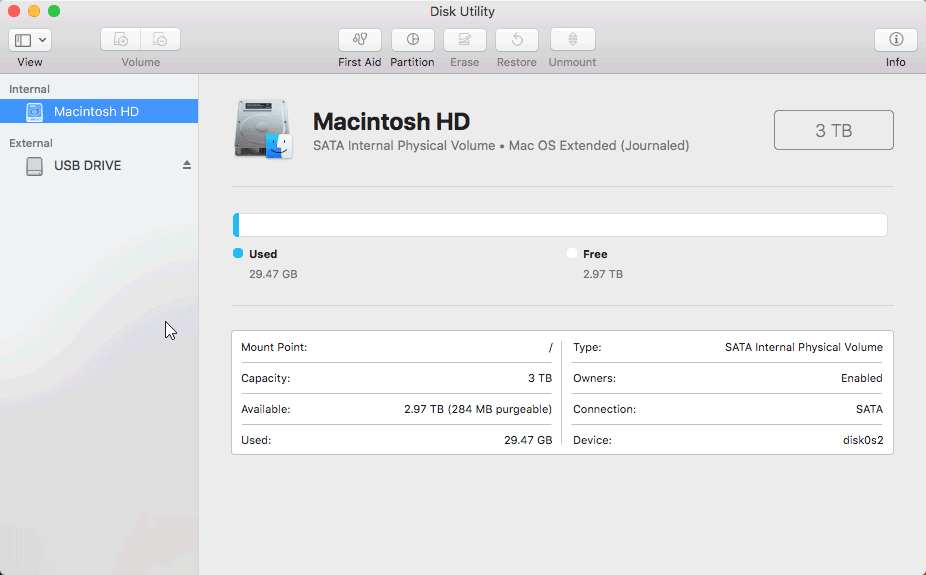
Task: Click the 29.47 GB value under Used legend
Action: pyautogui.click(x=273, y=274)
